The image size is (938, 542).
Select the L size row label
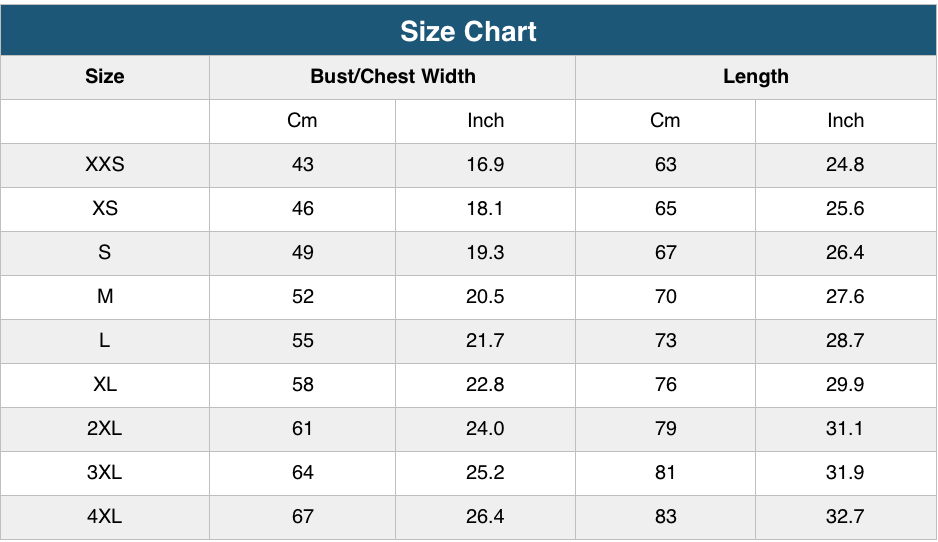point(105,341)
